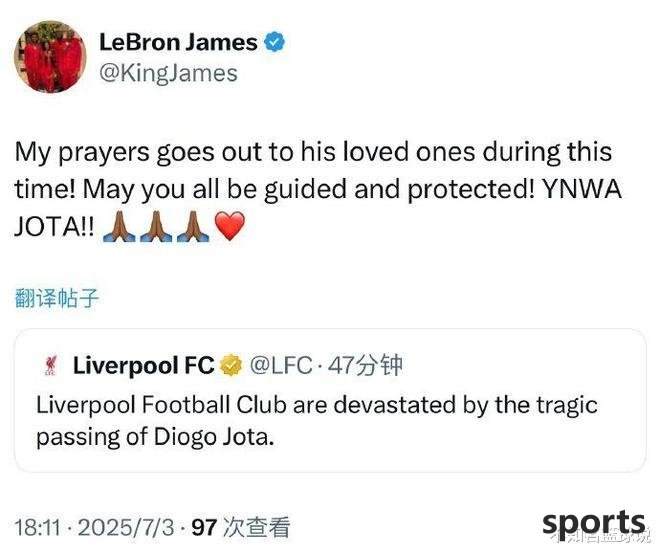Click the blue verified badge beside LeBron James
660x554 pixels.
[274, 42]
